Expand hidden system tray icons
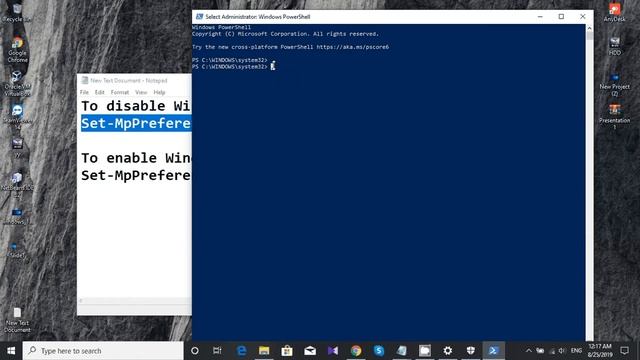This screenshot has height=360, width=640. 529,351
